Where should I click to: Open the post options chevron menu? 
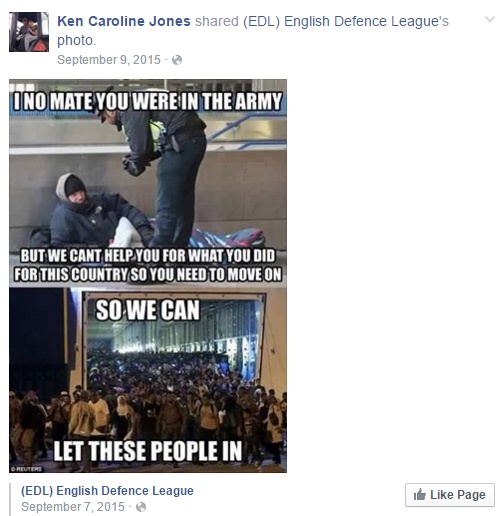click(489, 19)
